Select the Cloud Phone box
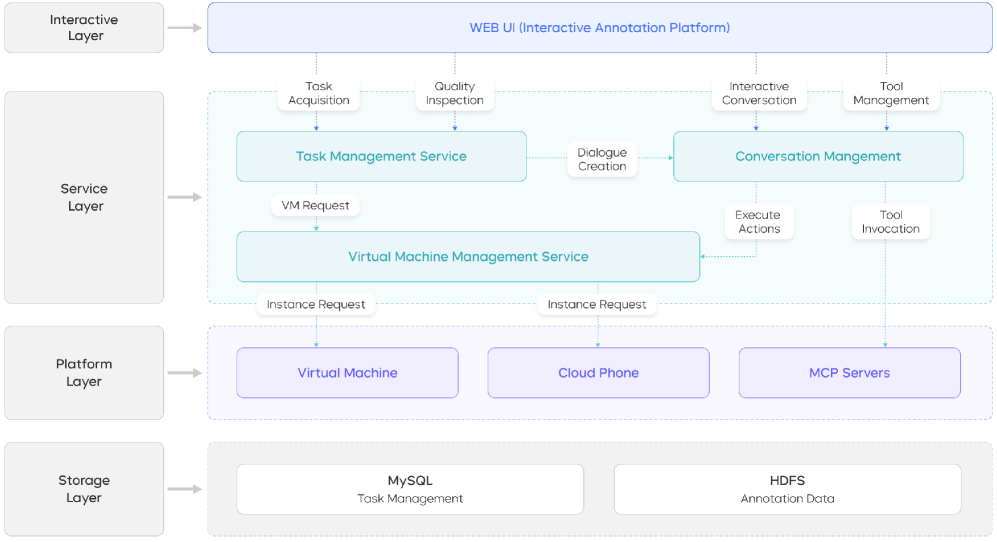This screenshot has height=542, width=997. point(598,373)
